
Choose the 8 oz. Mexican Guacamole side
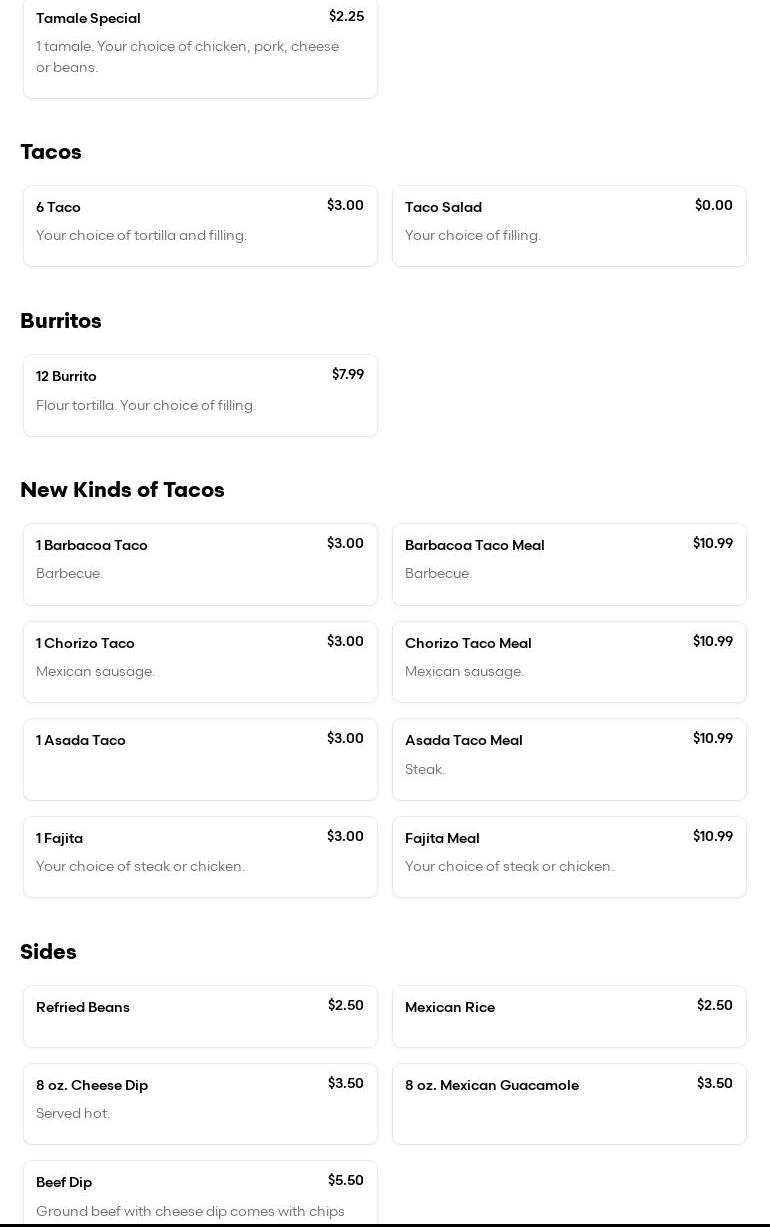click(x=569, y=1104)
